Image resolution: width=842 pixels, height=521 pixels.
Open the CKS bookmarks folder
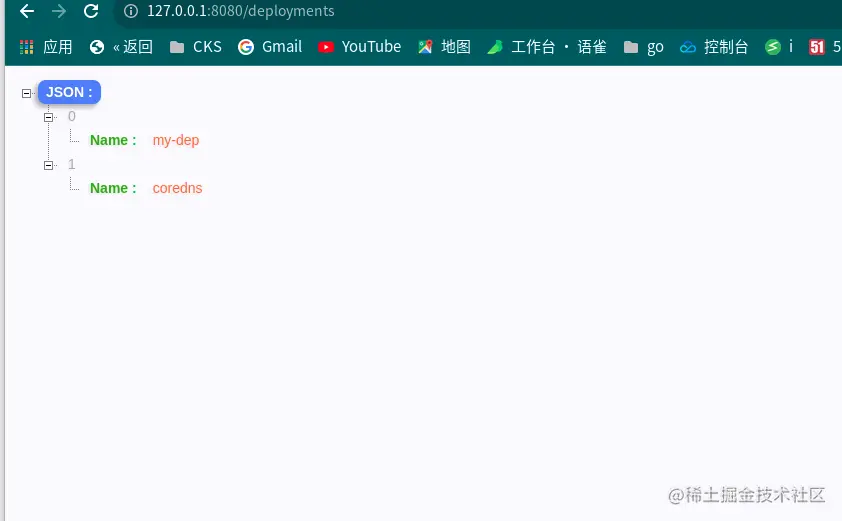[x=195, y=47]
